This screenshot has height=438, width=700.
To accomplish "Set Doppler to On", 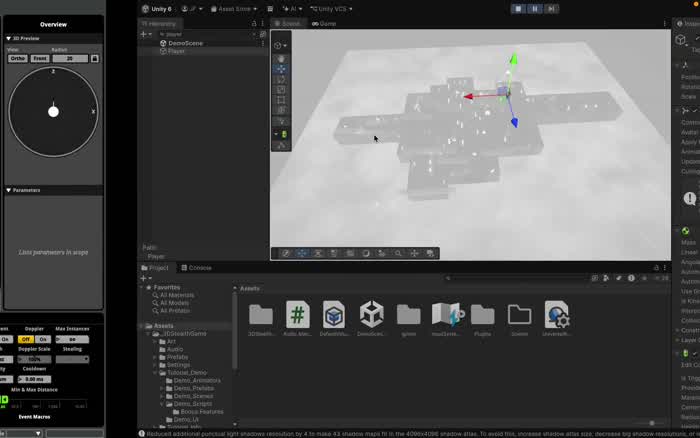I will [43, 339].
